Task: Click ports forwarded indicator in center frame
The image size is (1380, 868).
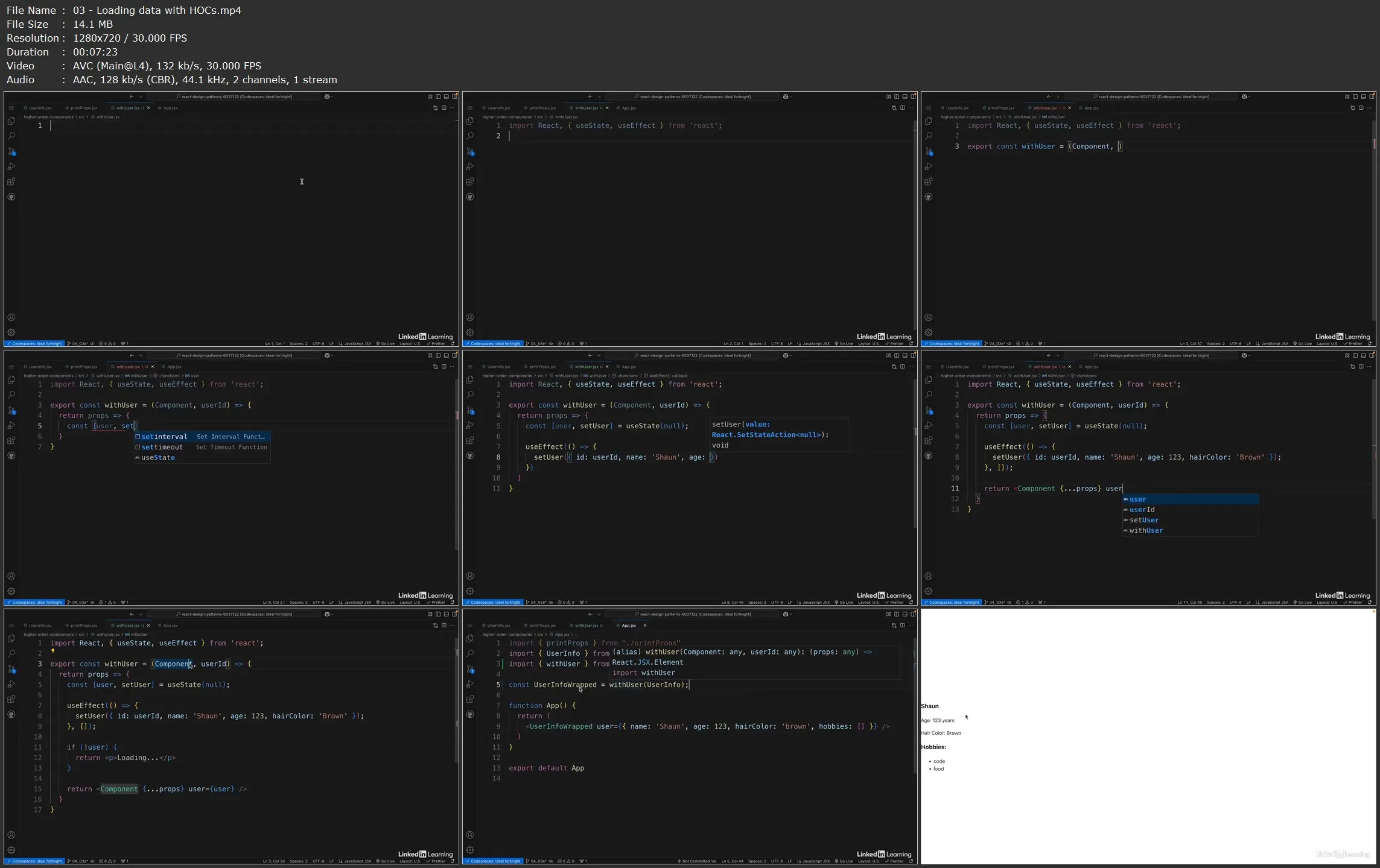Action: 583,603
